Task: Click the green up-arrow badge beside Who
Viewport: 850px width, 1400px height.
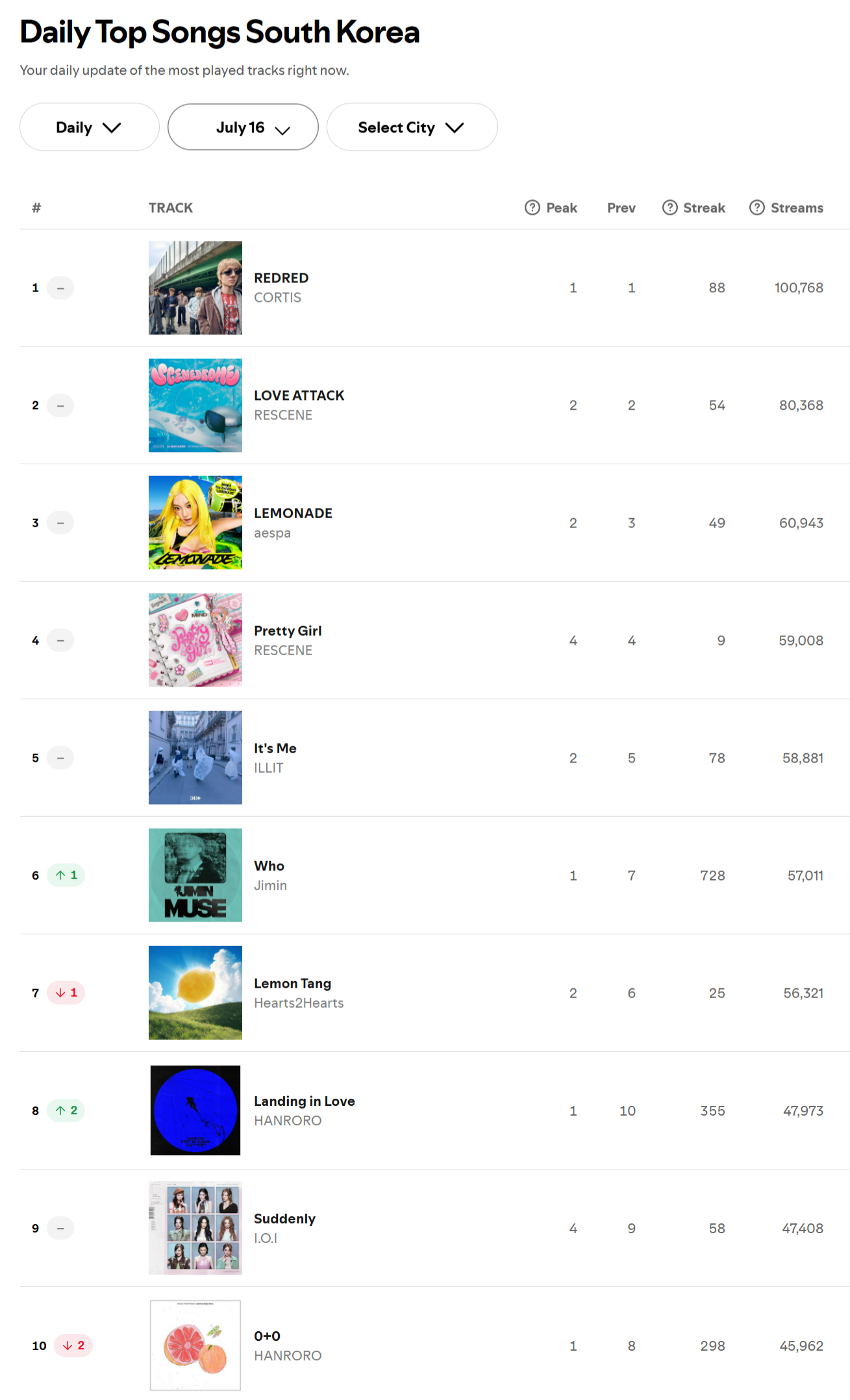Action: pyautogui.click(x=66, y=875)
